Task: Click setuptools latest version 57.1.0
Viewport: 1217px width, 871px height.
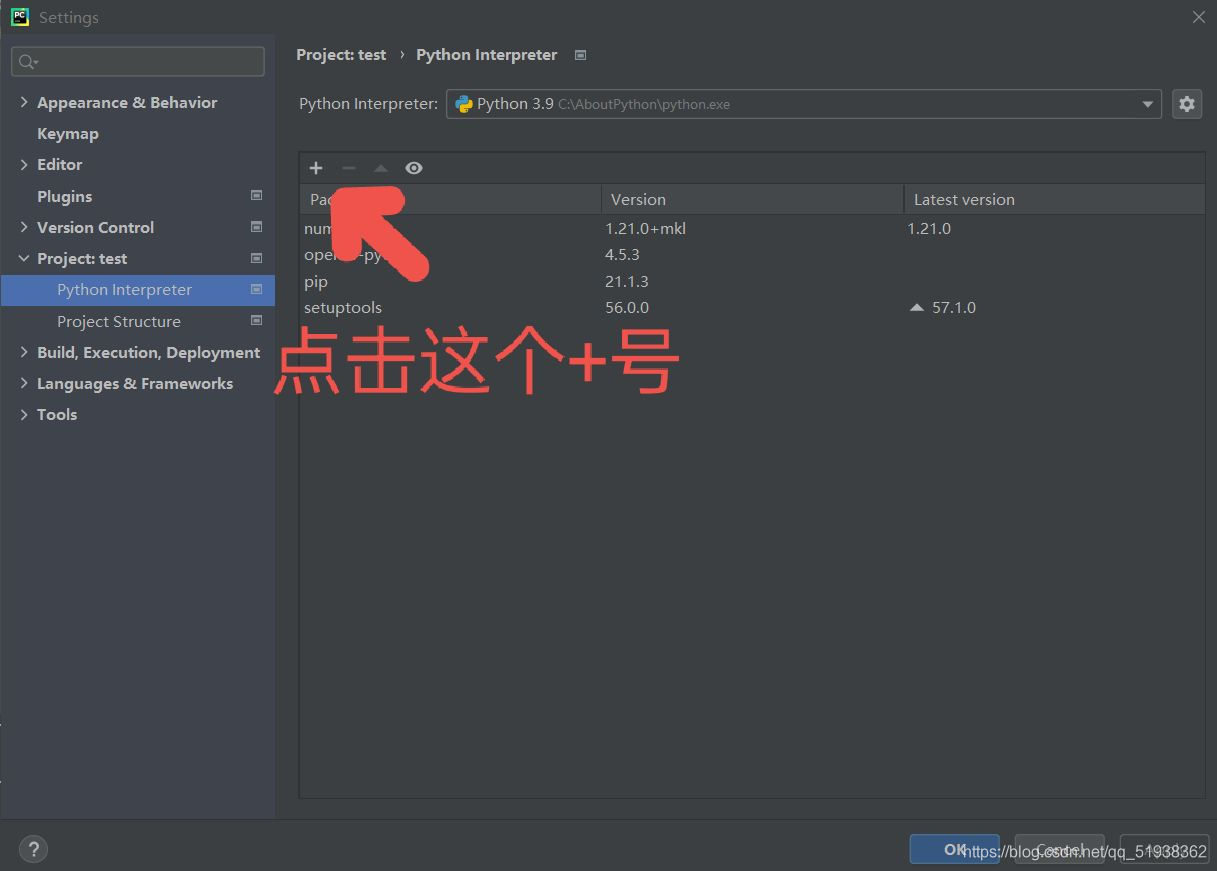Action: pyautogui.click(x=953, y=308)
